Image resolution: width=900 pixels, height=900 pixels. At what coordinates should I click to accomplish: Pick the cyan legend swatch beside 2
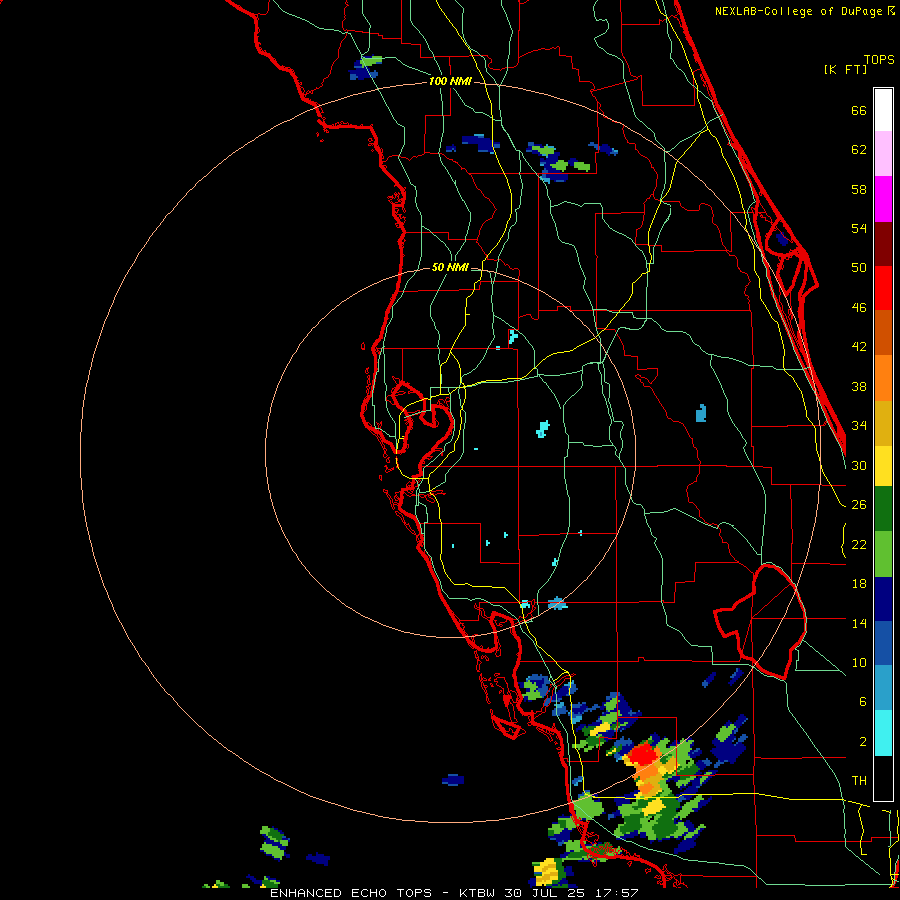[x=883, y=733]
